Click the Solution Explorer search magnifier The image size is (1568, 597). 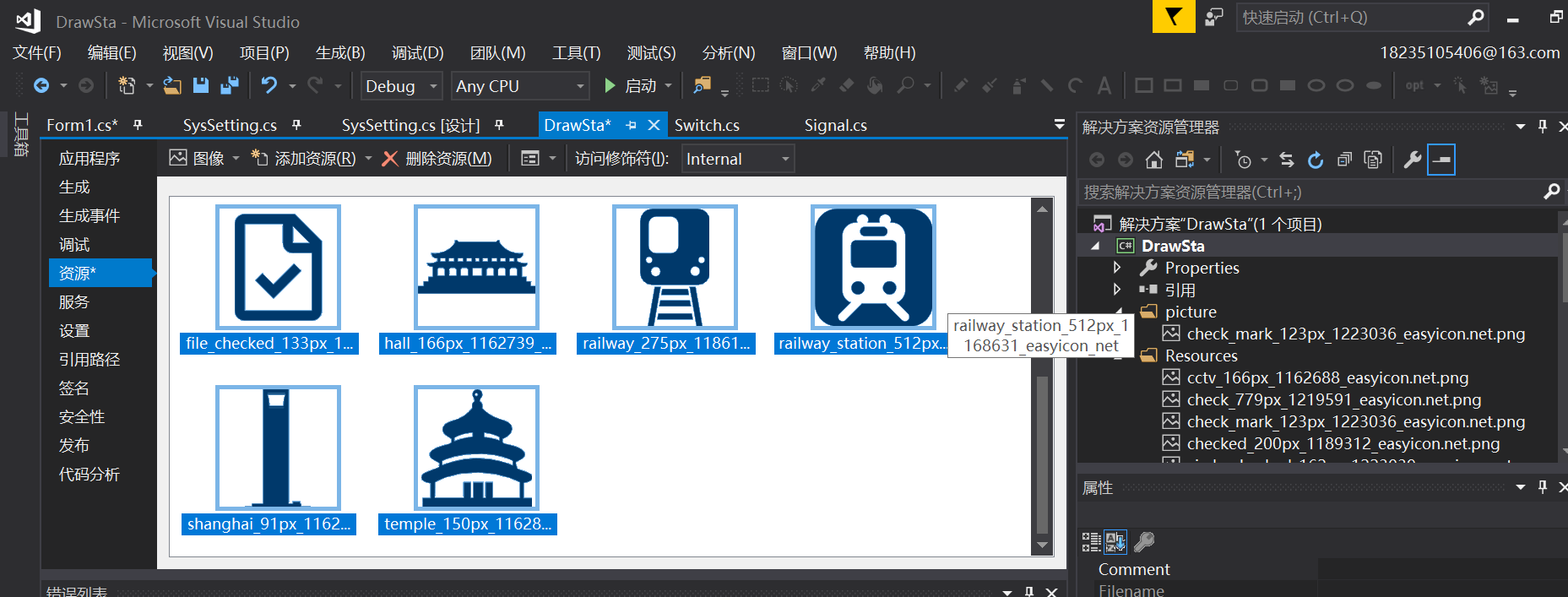pyautogui.click(x=1552, y=192)
